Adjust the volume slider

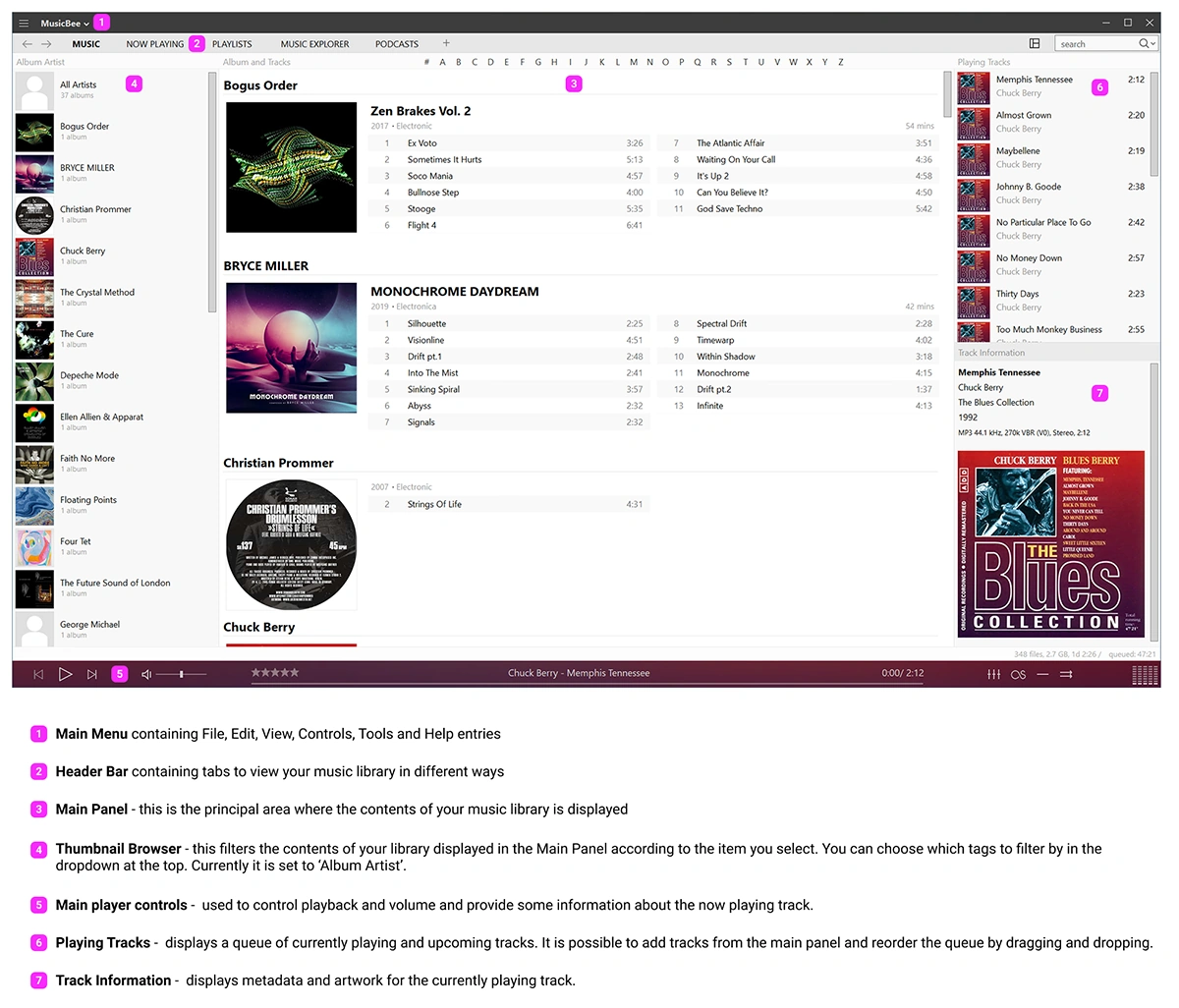(181, 674)
